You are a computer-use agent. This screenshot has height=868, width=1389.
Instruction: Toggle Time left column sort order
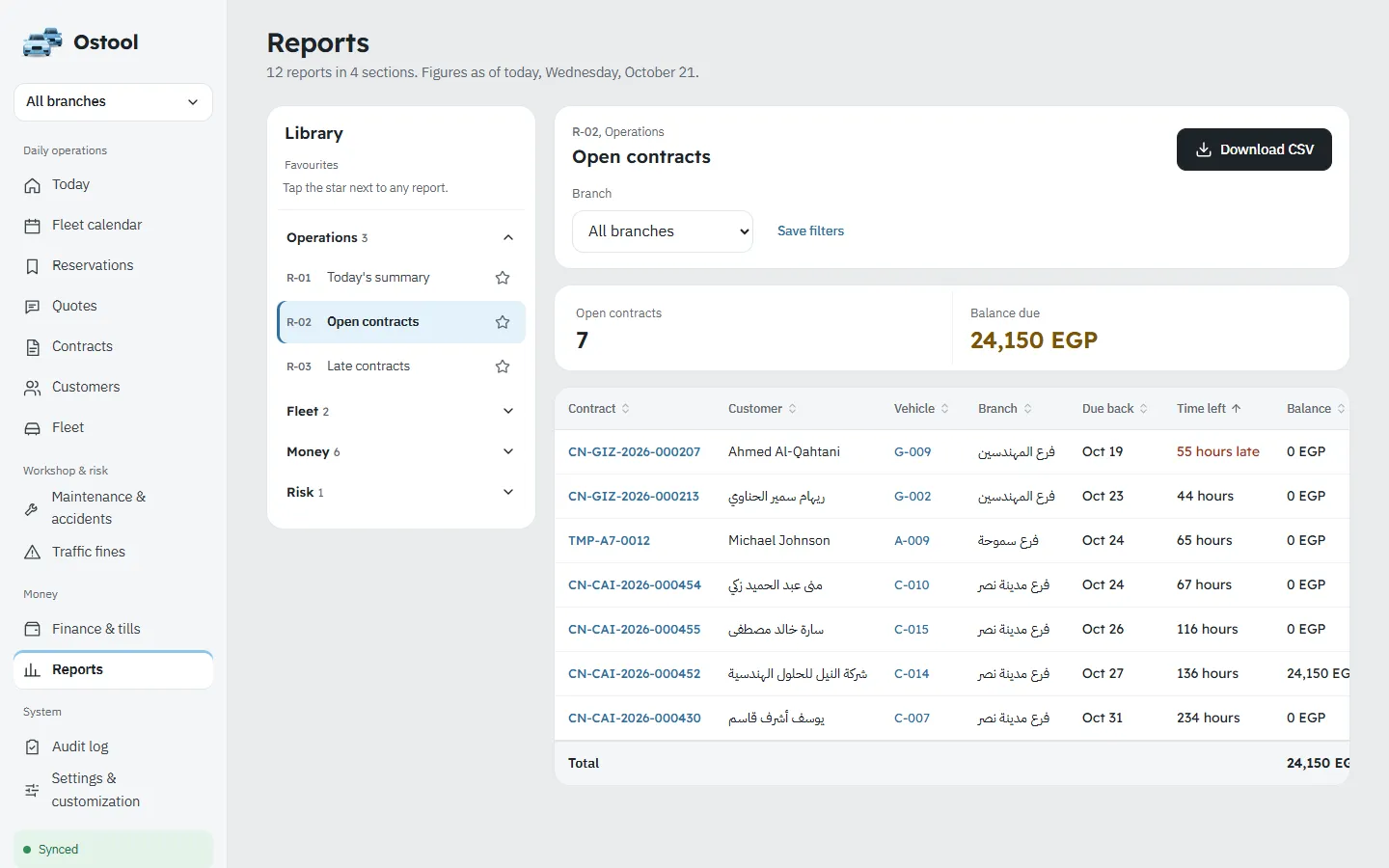pos(1209,409)
